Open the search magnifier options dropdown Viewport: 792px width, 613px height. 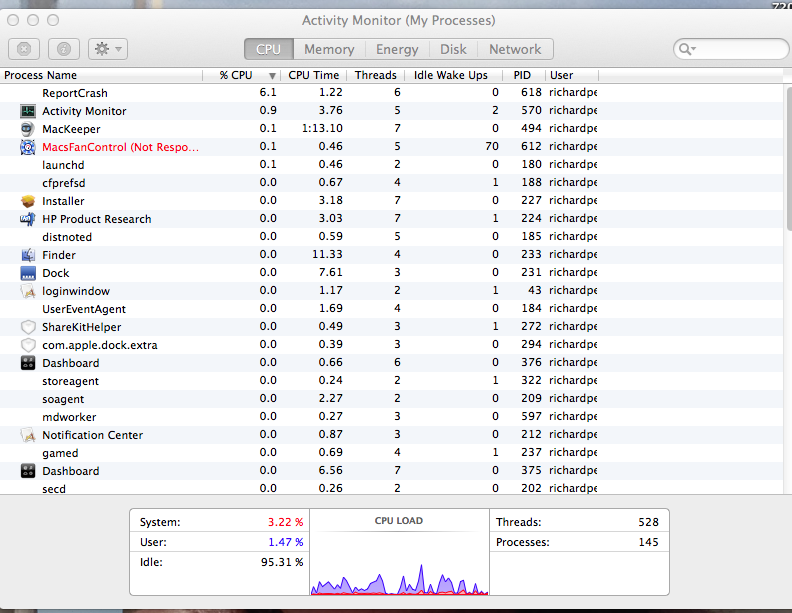pyautogui.click(x=687, y=49)
